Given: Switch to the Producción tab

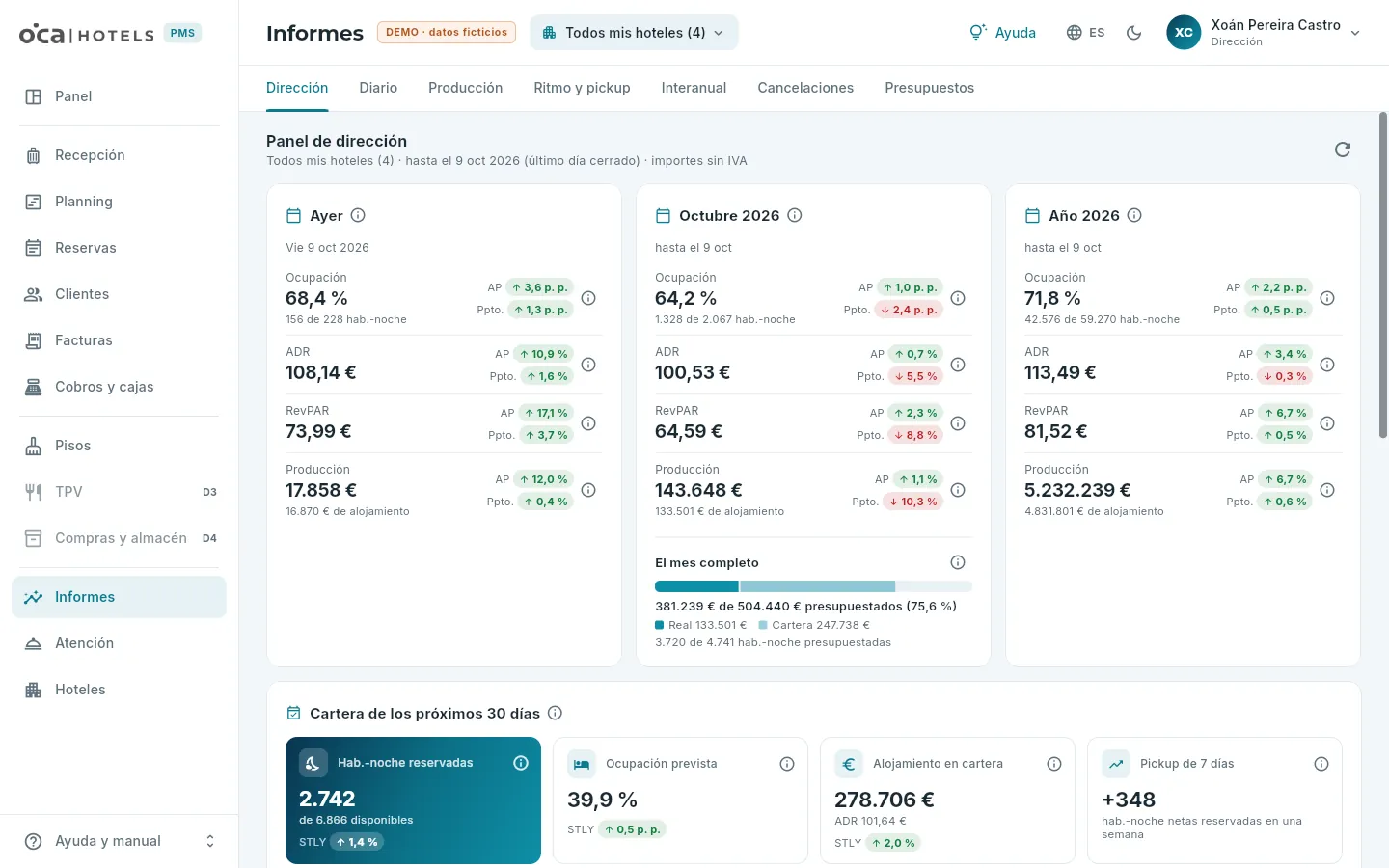Looking at the screenshot, I should [465, 88].
